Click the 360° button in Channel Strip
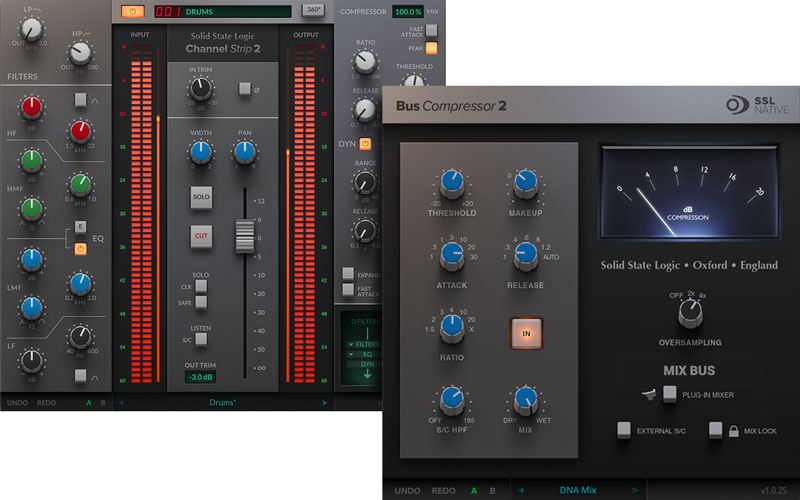The image size is (800, 500). tap(313, 10)
